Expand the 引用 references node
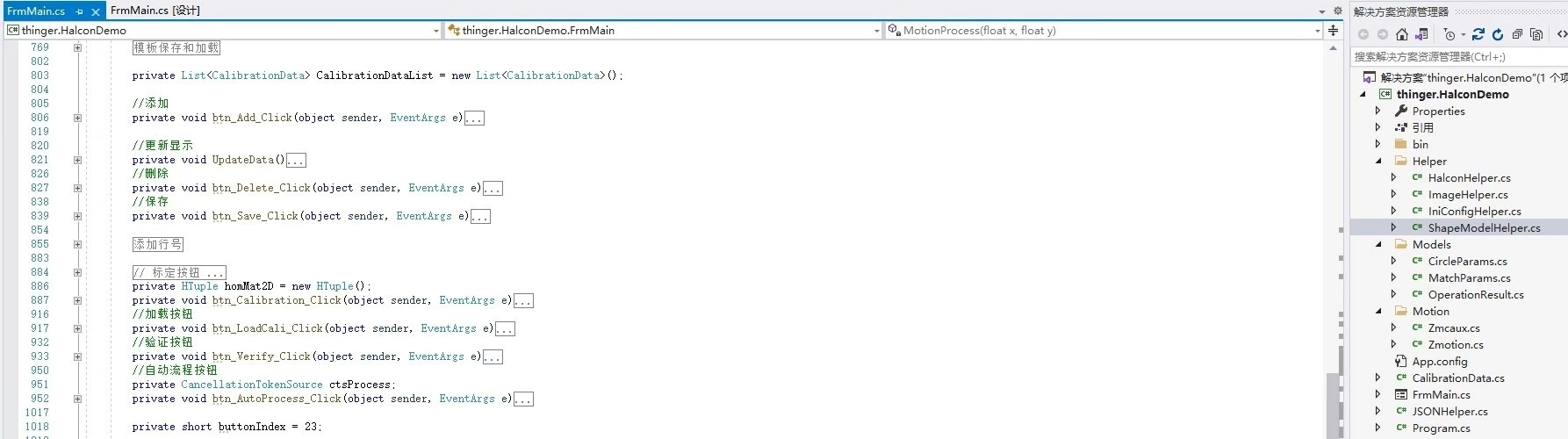 pos(1377,127)
